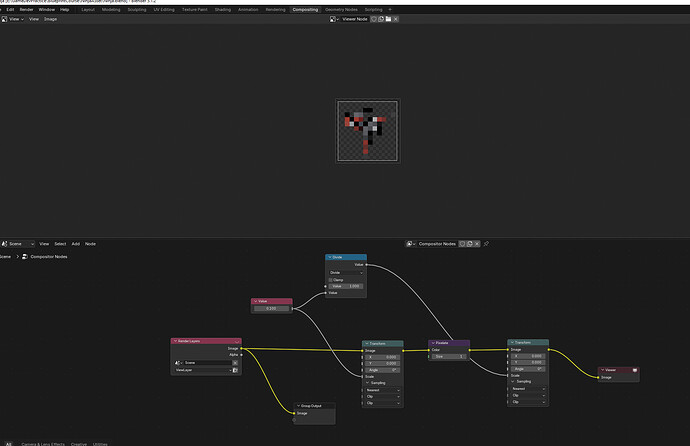Click the Viewer node preview icon

[635, 370]
